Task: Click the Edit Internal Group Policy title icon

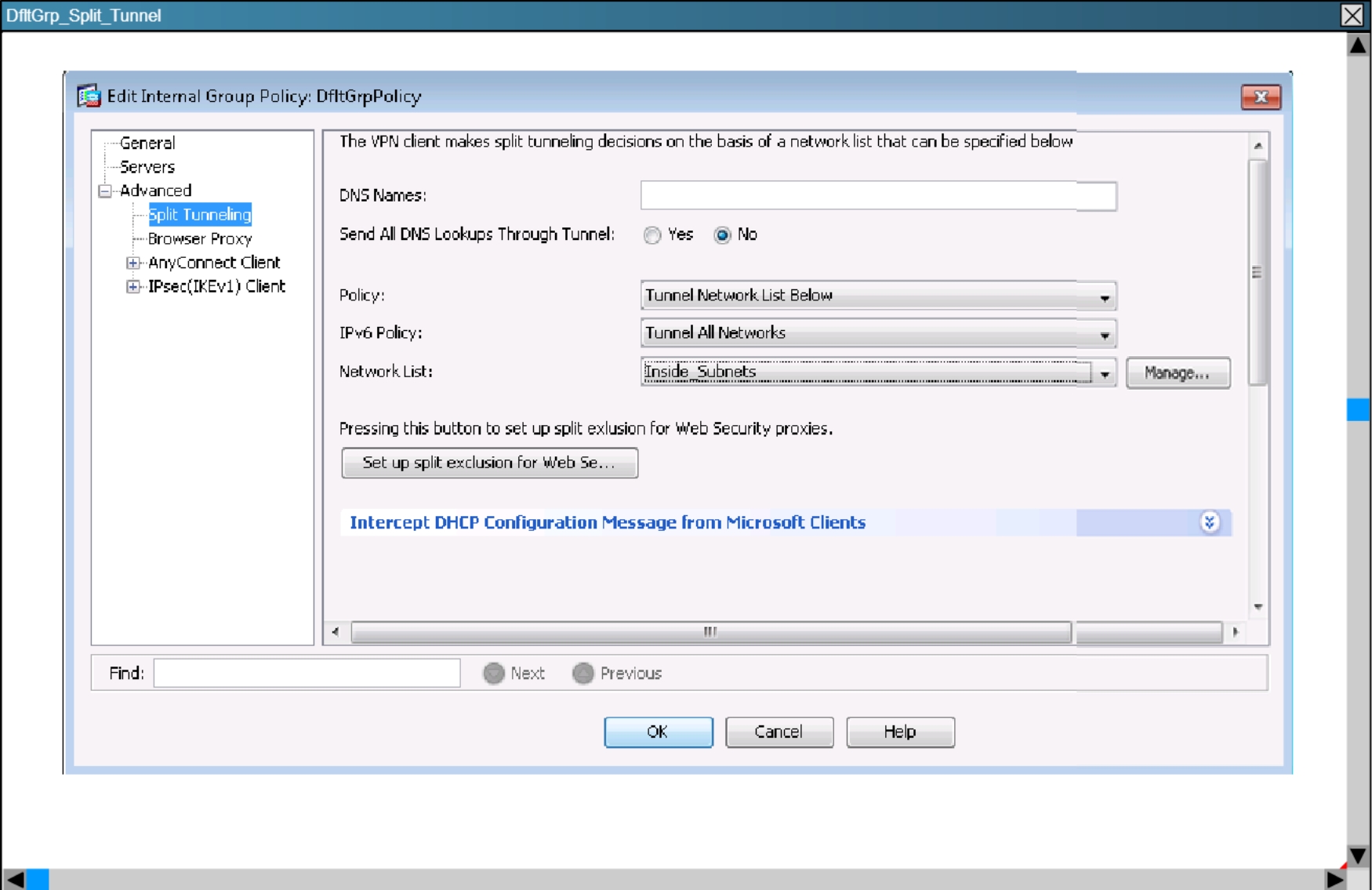Action: (x=89, y=96)
